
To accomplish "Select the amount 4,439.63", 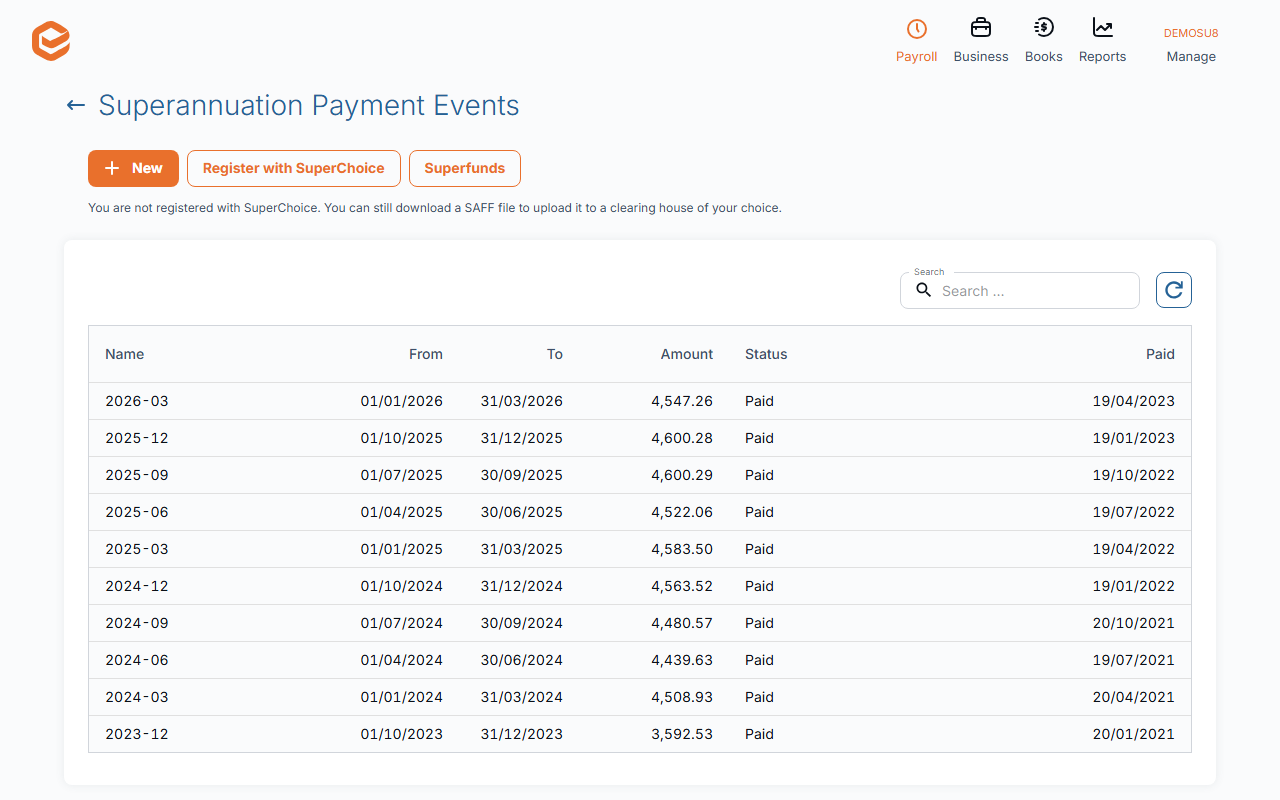I will pyautogui.click(x=682, y=660).
